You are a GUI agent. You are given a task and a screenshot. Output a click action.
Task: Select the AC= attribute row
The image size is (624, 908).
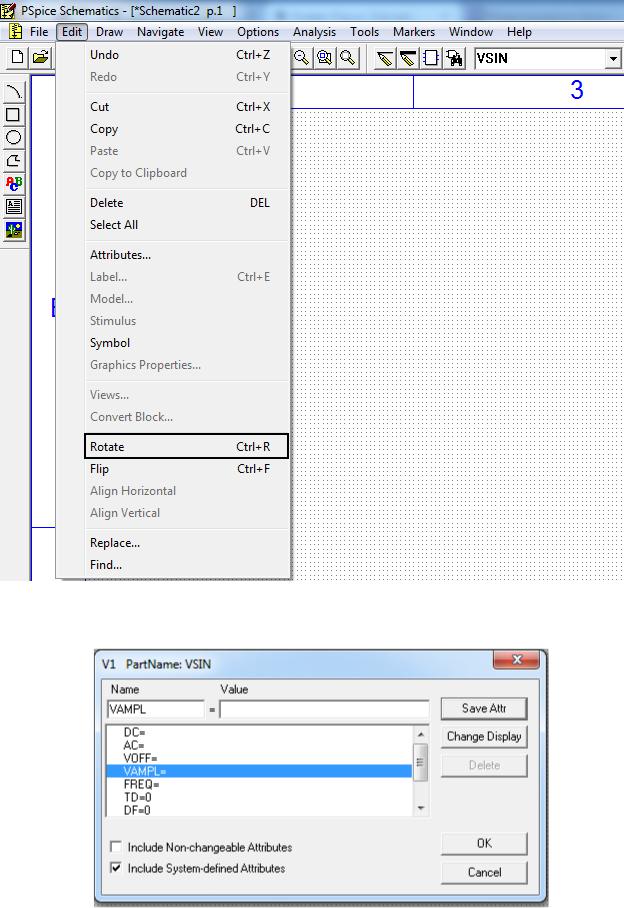[259, 745]
